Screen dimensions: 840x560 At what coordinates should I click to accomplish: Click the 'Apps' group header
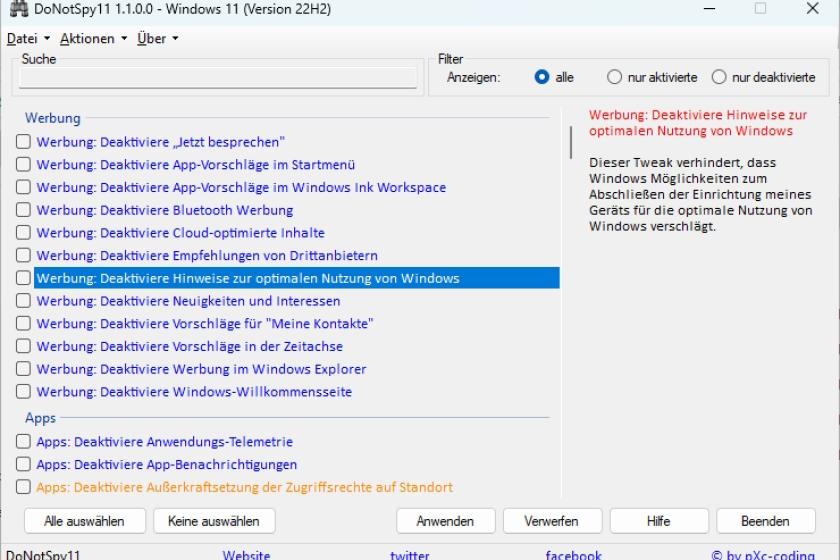tap(40, 418)
